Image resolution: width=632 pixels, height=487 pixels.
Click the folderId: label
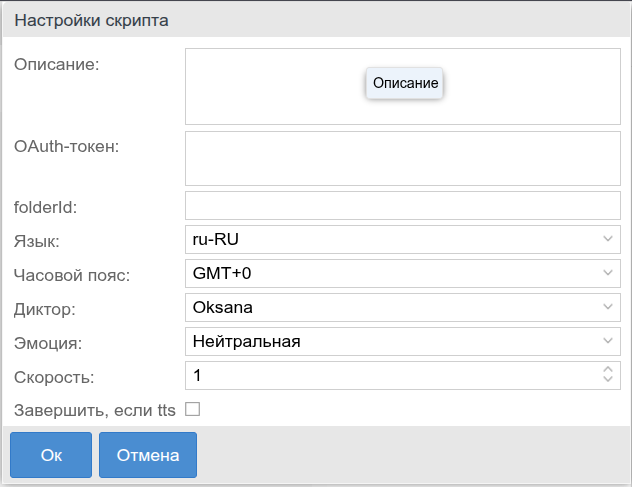(46, 207)
